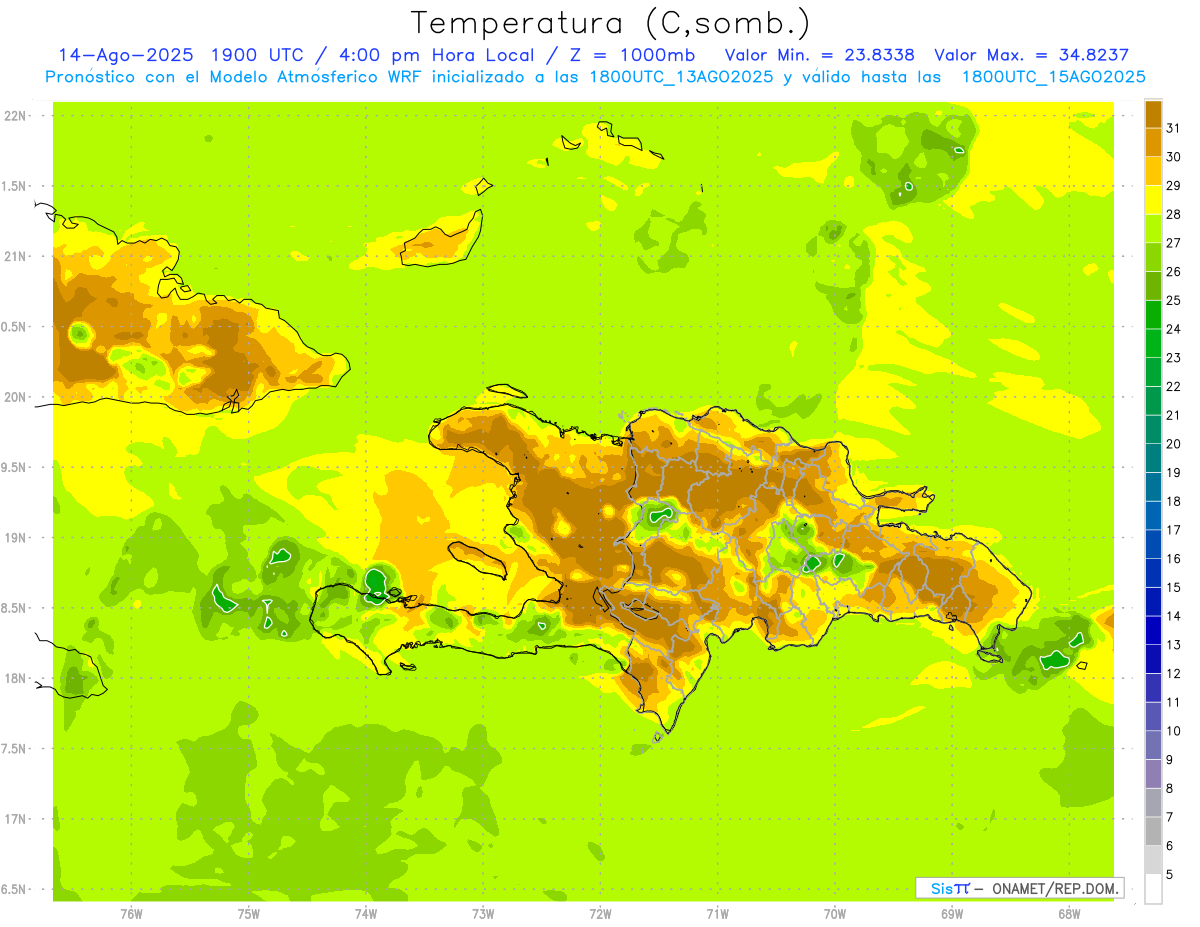This screenshot has width=1200, height=927.
Task: Click the colorbar value '20'
Action: click(x=1174, y=443)
